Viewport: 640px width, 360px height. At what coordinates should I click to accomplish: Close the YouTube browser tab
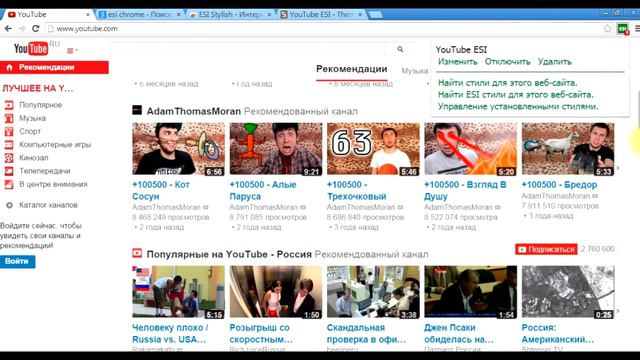[87, 14]
